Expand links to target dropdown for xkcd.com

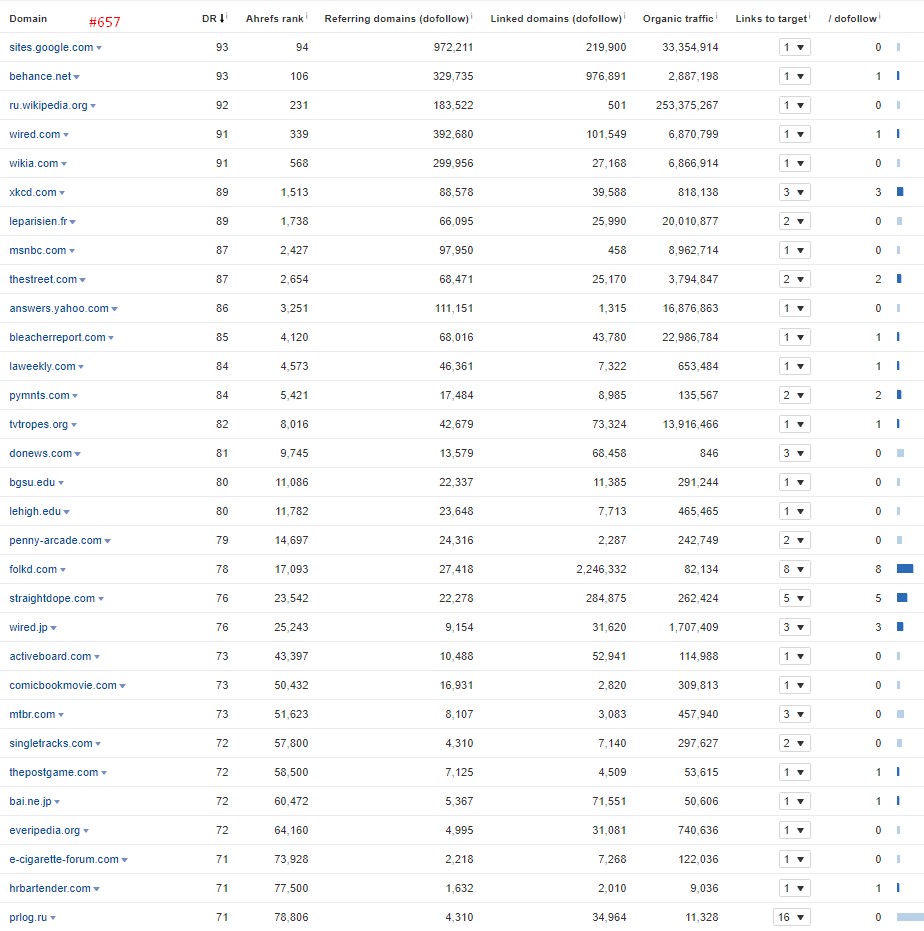click(x=794, y=192)
